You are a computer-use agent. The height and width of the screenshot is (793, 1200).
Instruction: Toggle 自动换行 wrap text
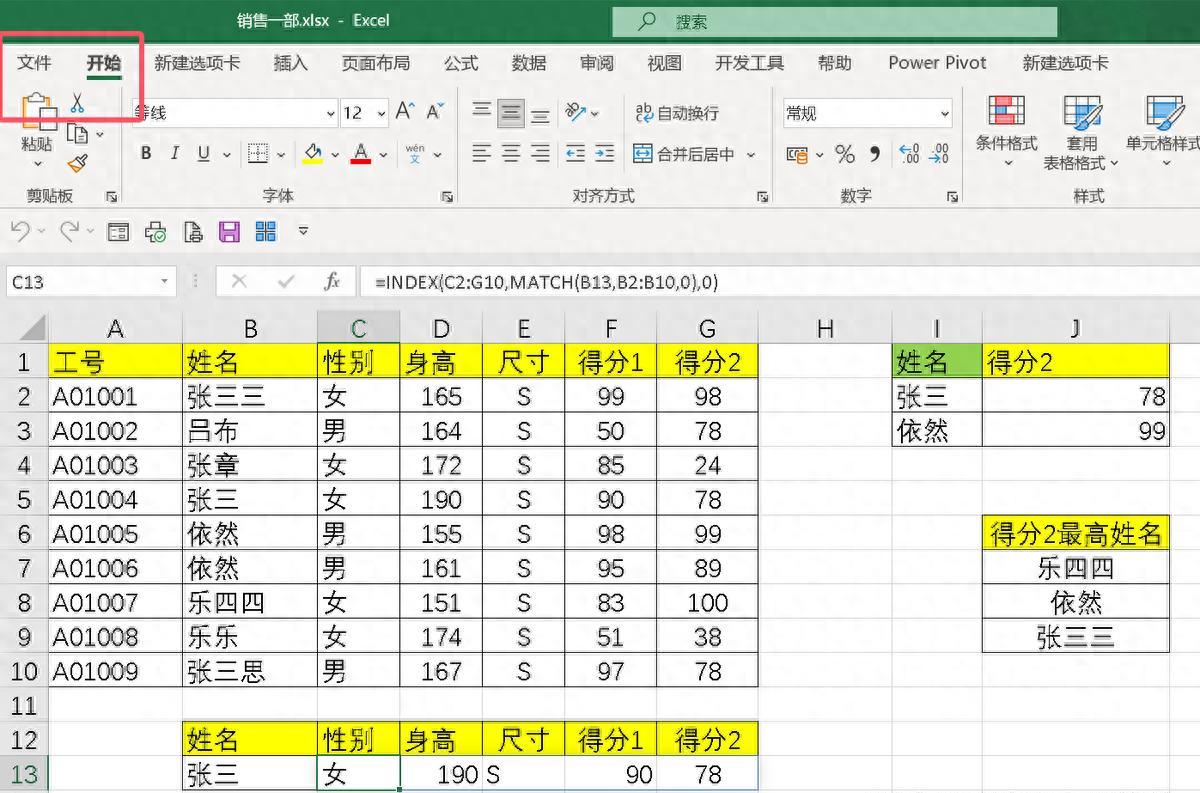click(677, 112)
